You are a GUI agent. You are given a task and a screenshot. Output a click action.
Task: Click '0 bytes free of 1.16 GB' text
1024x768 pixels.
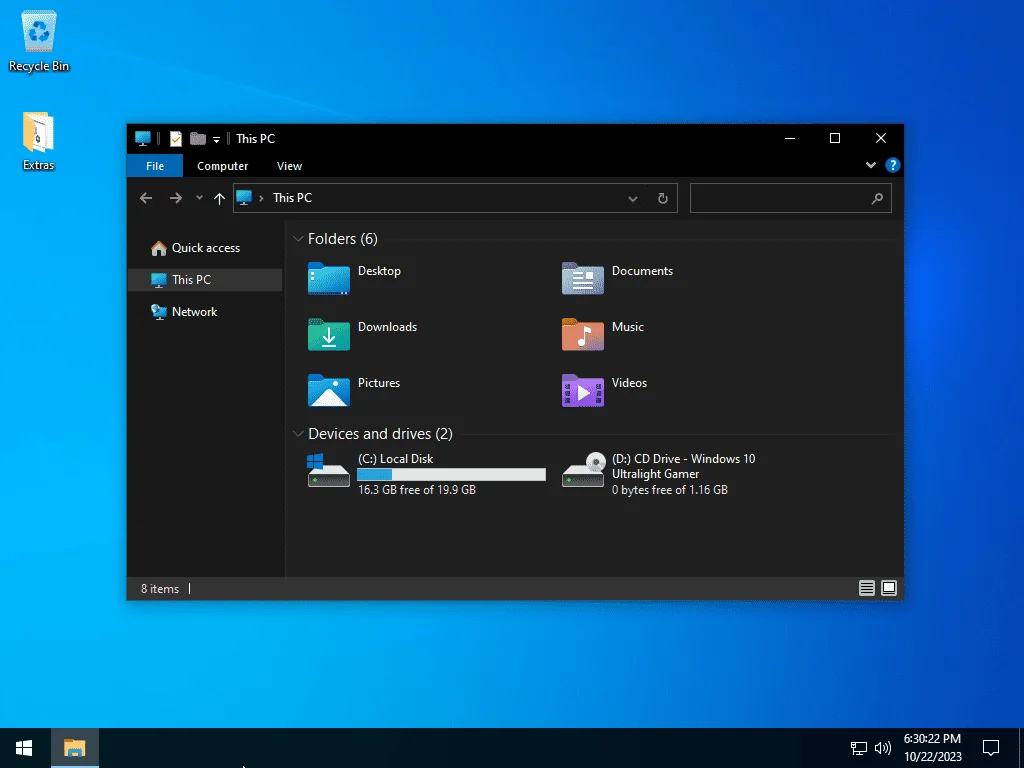point(669,490)
